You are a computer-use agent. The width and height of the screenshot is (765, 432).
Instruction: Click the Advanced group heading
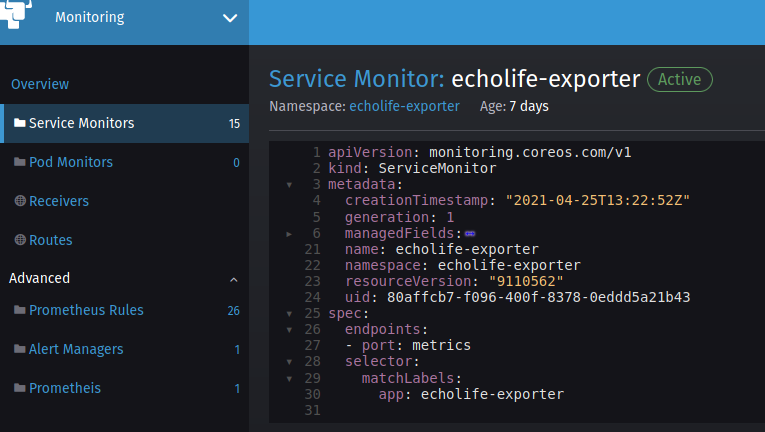point(39,278)
